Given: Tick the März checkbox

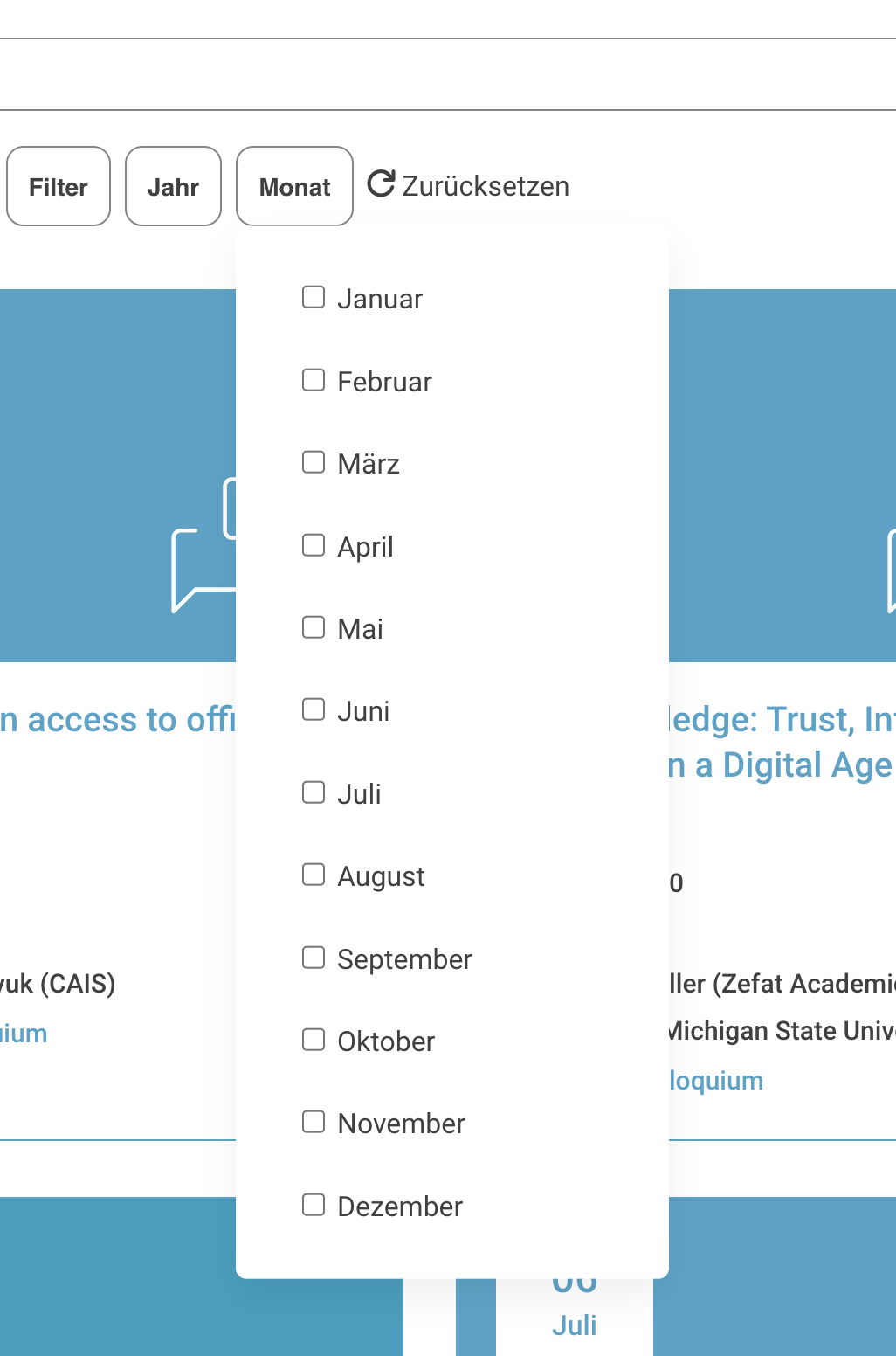Looking at the screenshot, I should pyautogui.click(x=314, y=462).
